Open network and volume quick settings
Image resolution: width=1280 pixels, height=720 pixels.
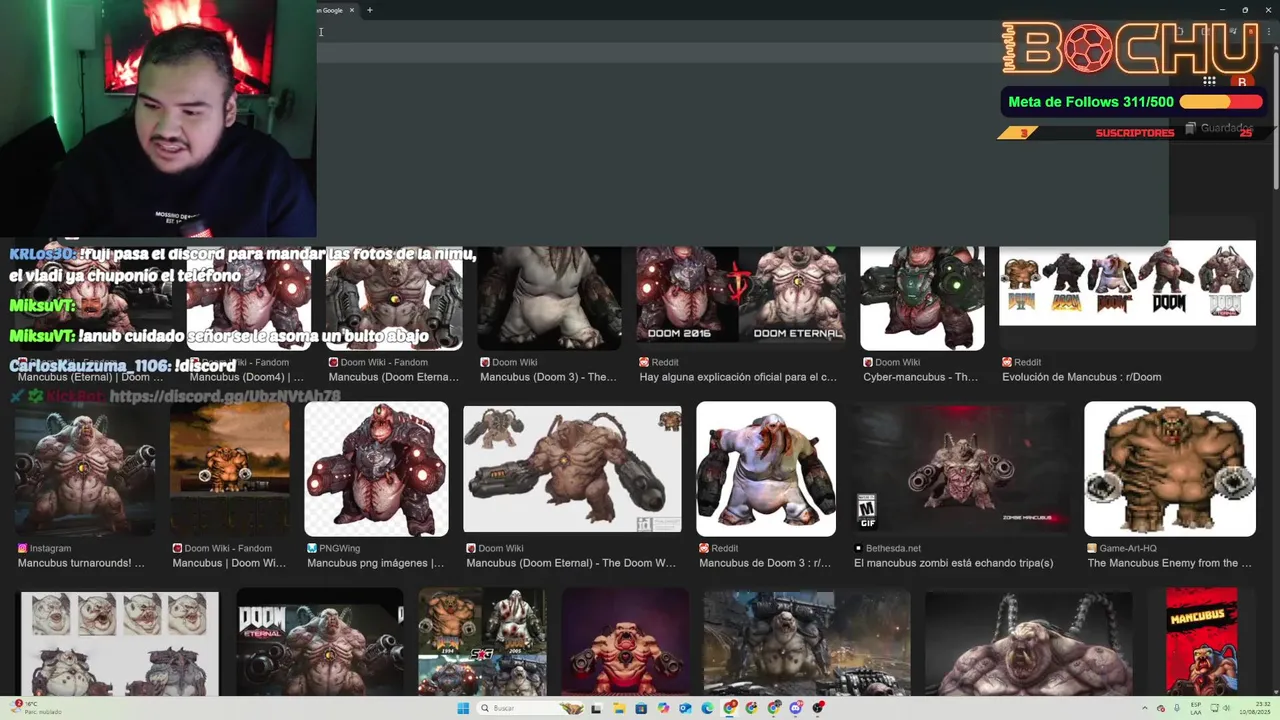click(x=1221, y=708)
